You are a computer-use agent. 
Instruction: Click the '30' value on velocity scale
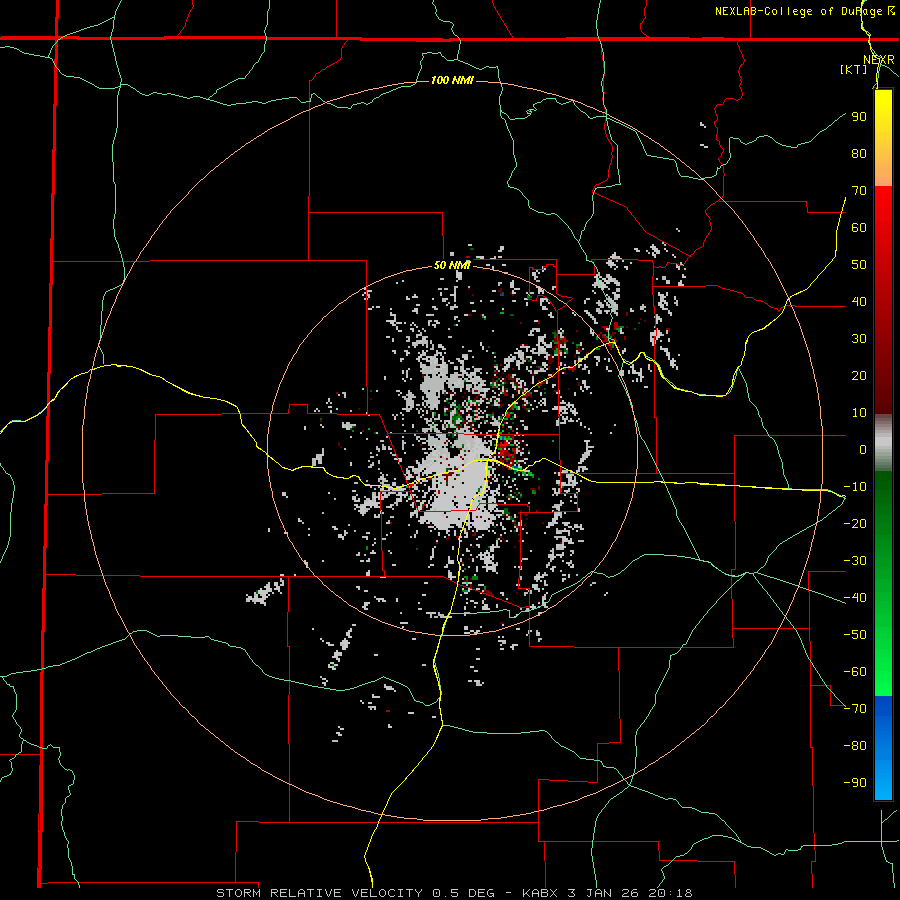pyautogui.click(x=859, y=339)
